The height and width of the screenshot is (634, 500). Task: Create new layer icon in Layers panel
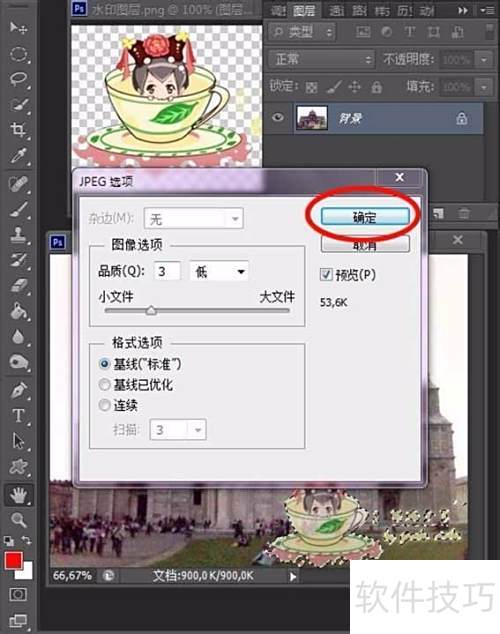[x=438, y=213]
